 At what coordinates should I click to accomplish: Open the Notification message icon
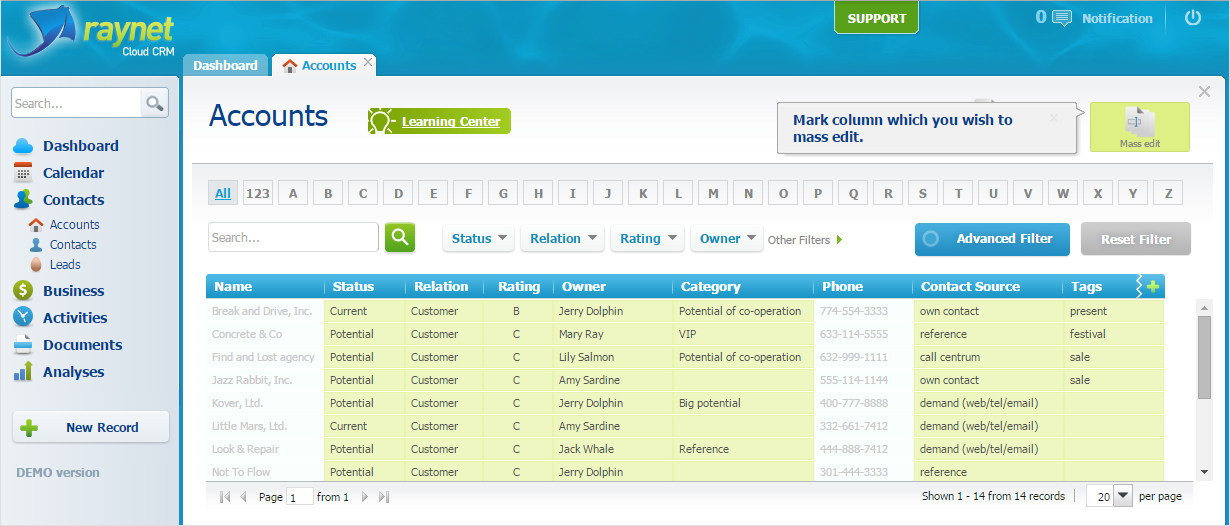coord(1062,18)
